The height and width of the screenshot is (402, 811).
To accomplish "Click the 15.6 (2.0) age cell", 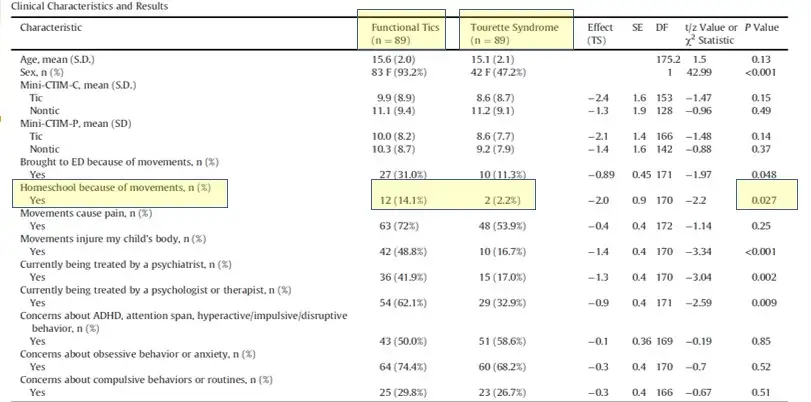I will [387, 60].
